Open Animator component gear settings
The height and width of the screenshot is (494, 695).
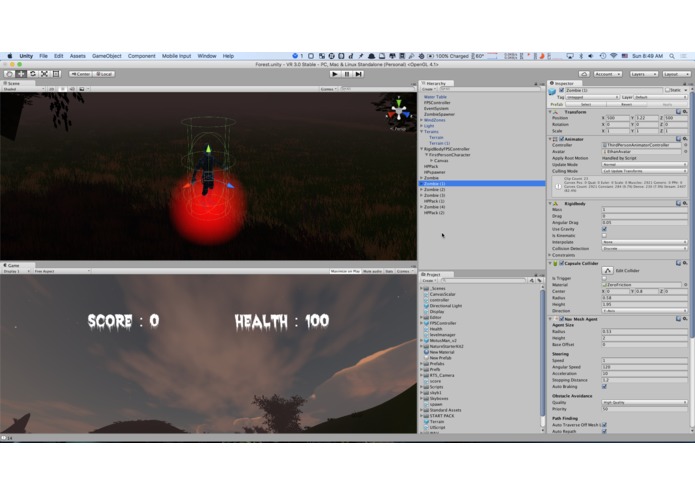pos(685,139)
